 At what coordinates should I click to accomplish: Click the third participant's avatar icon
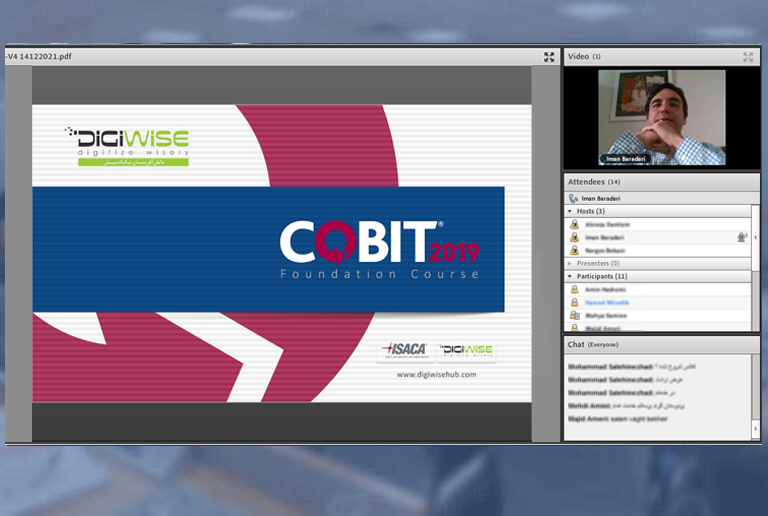pyautogui.click(x=574, y=315)
